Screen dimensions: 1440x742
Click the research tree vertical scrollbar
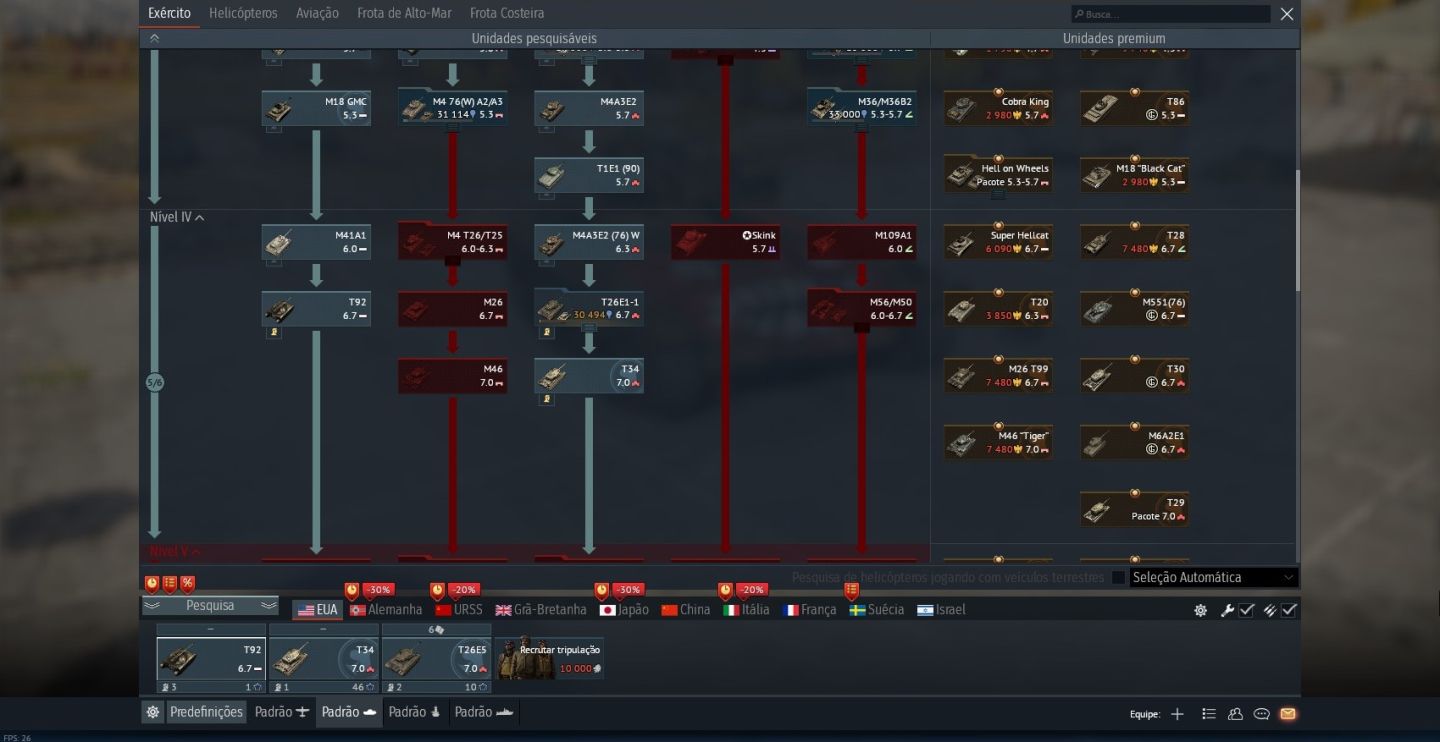coord(1297,230)
